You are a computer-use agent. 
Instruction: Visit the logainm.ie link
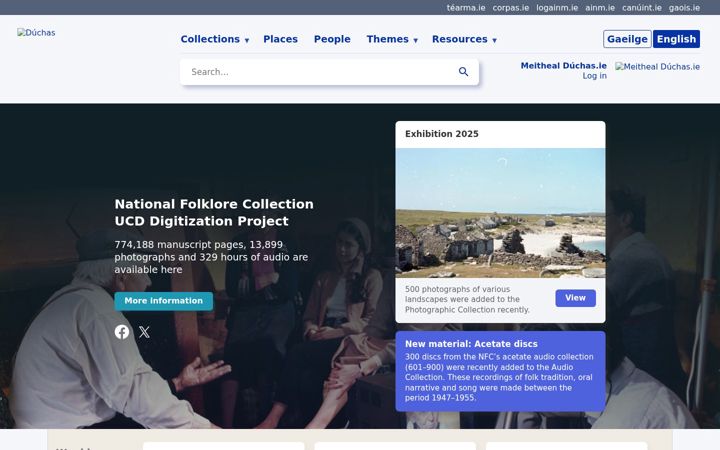(x=557, y=8)
